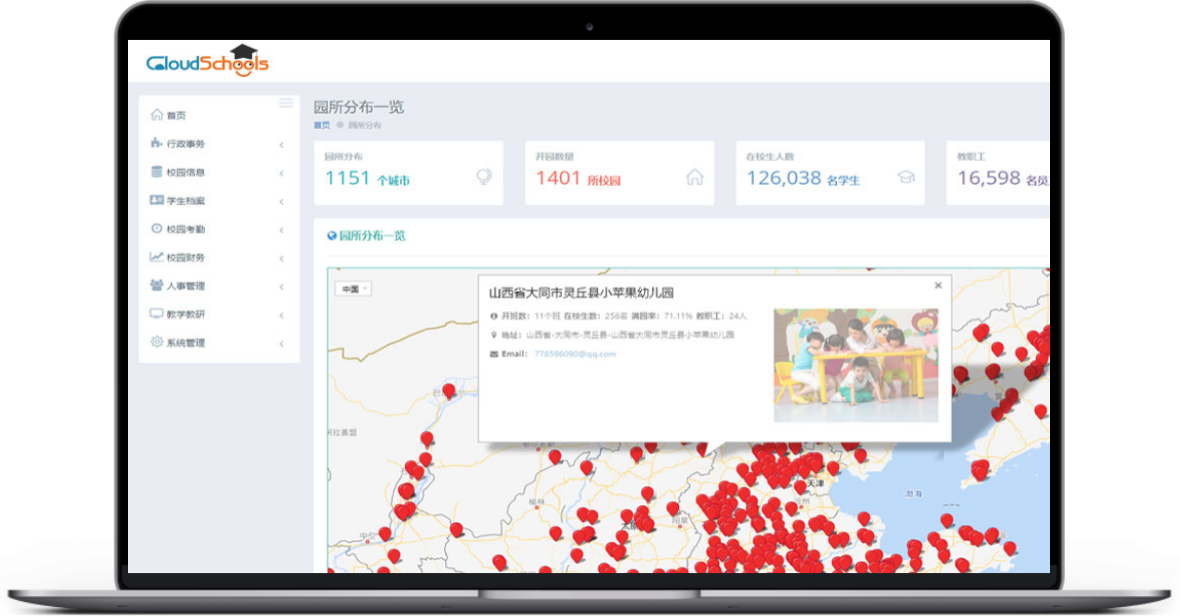Click the 在校生人数 card label
This screenshot has height=616, width=1180.
click(770, 156)
